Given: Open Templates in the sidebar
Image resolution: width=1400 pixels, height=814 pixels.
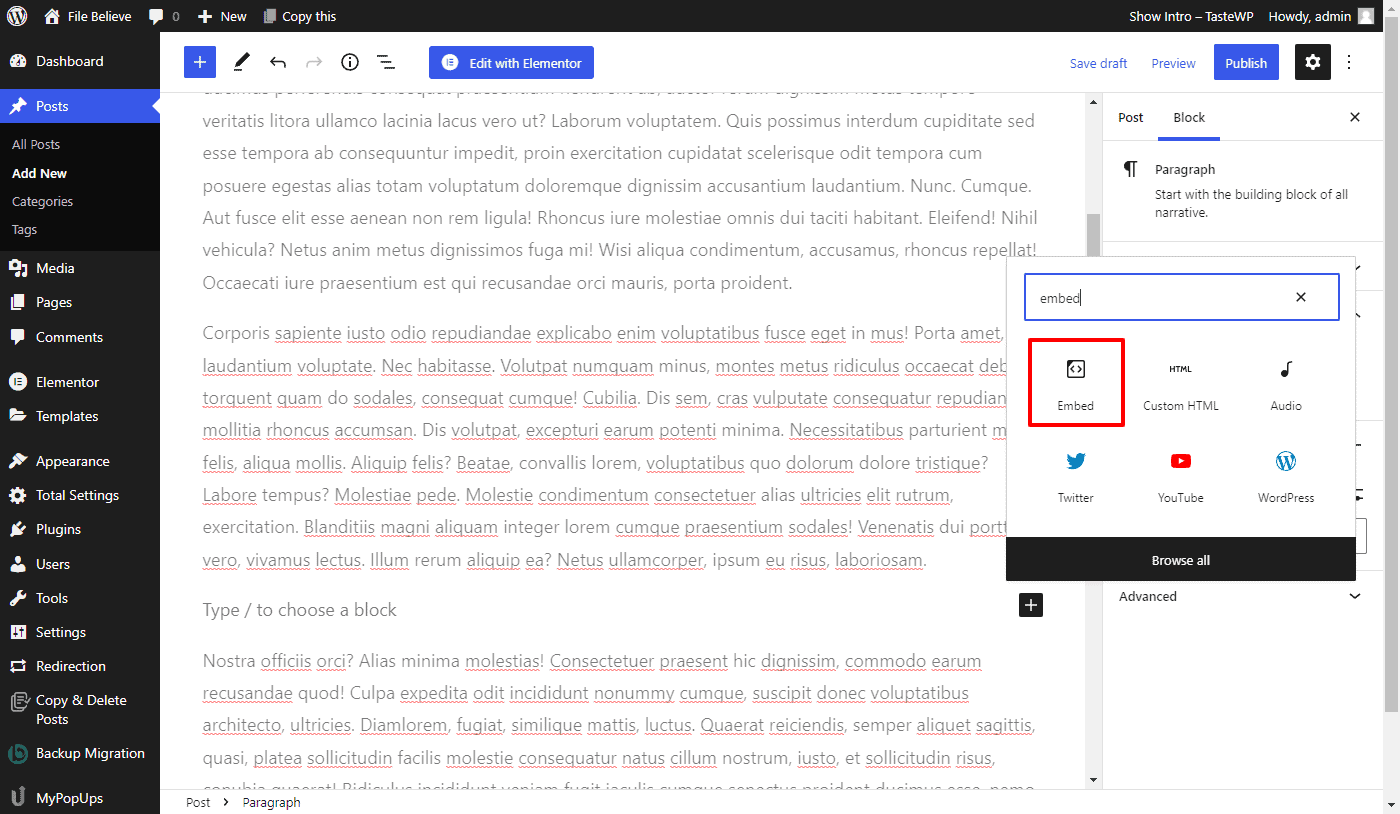Looking at the screenshot, I should [x=80, y=416].
